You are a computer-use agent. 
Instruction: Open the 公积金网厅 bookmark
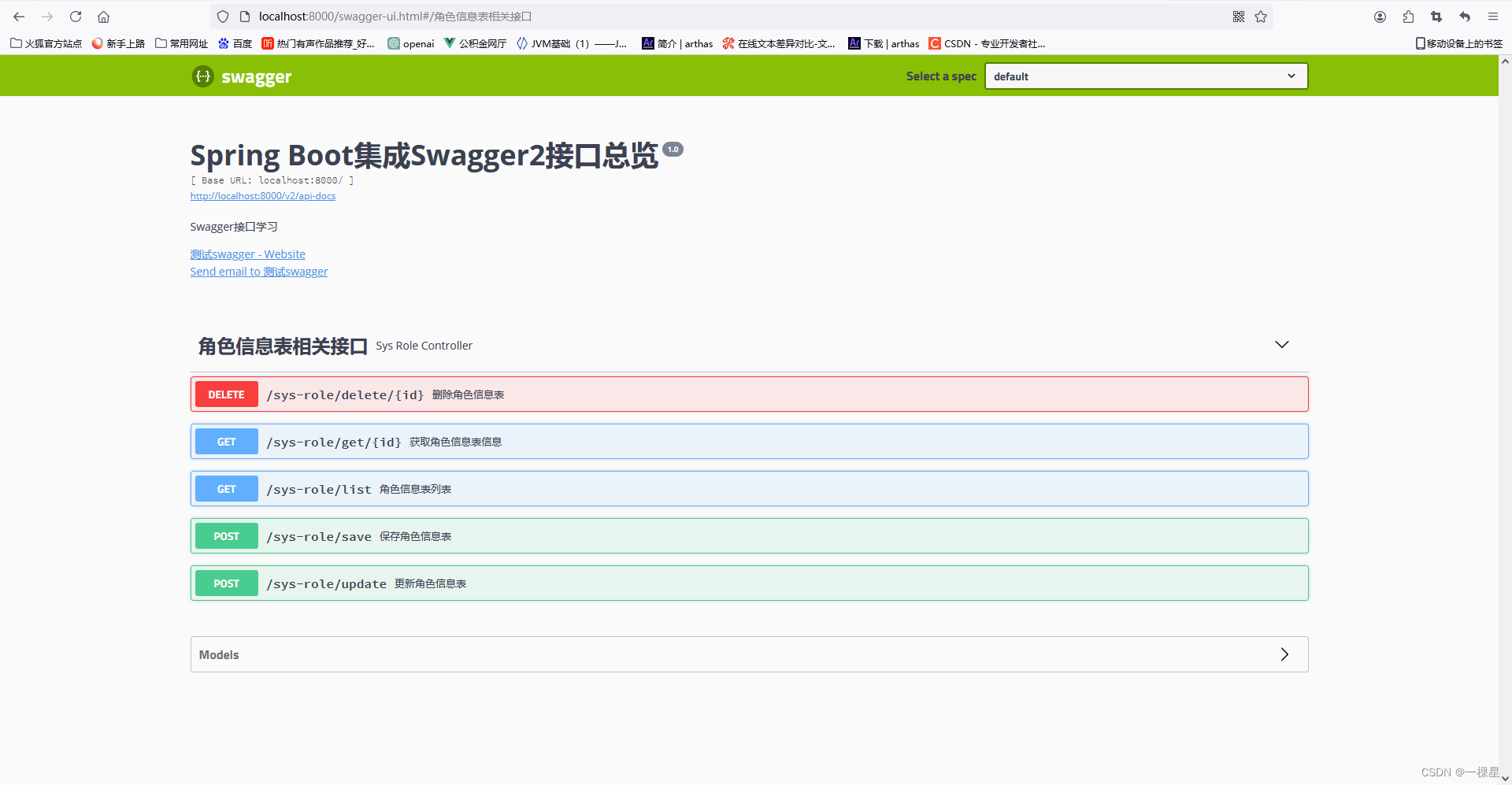476,43
